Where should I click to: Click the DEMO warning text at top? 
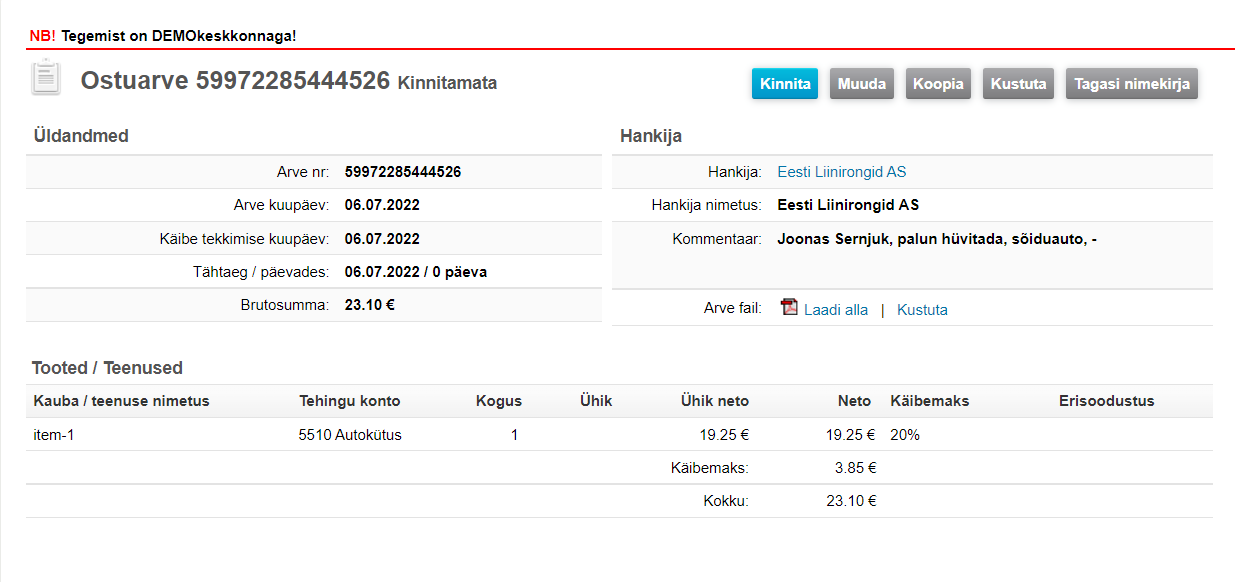[163, 36]
